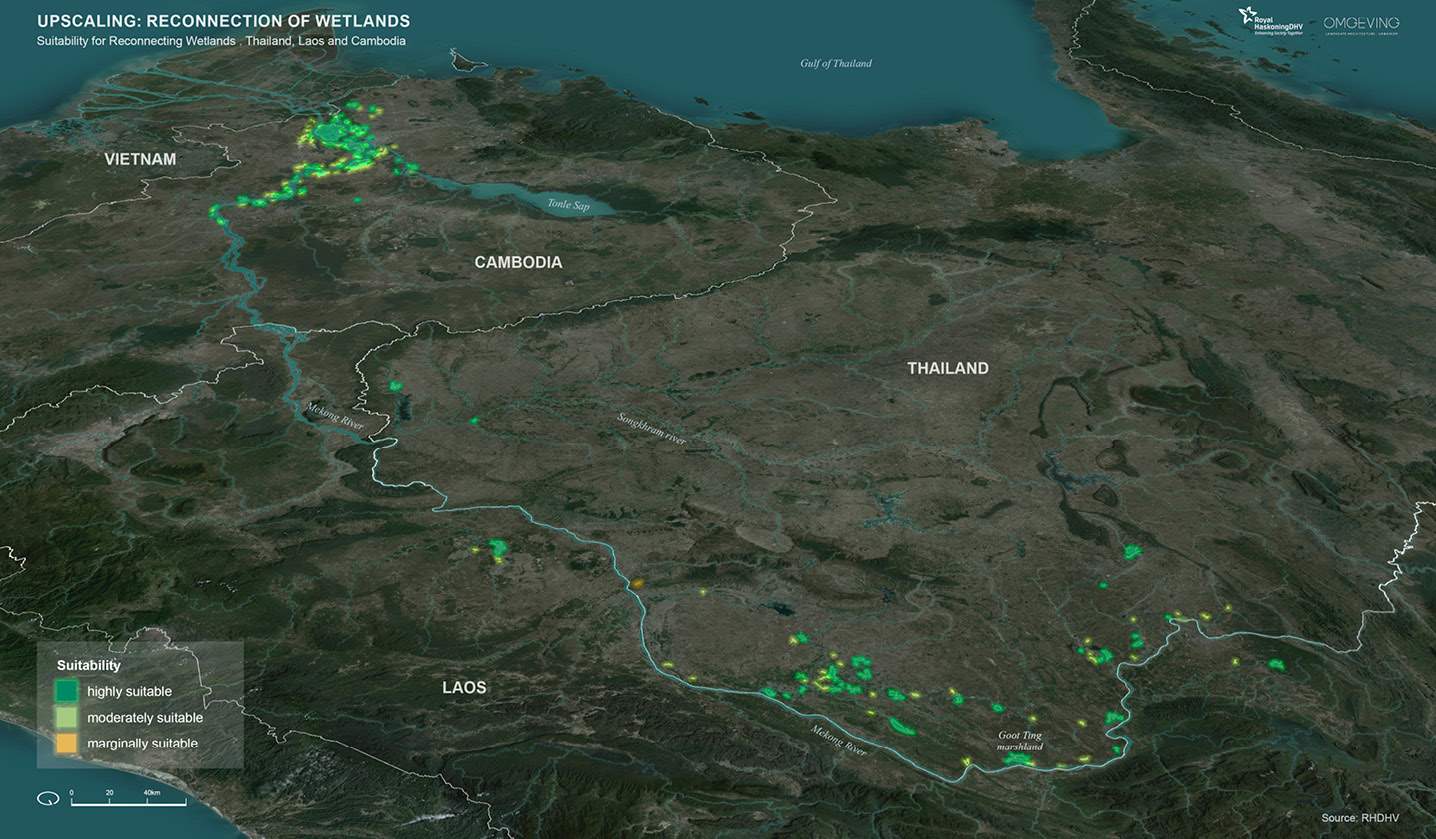Screen dimensions: 1436x839
Task: Select the LAOS country label
Action: pos(464,687)
